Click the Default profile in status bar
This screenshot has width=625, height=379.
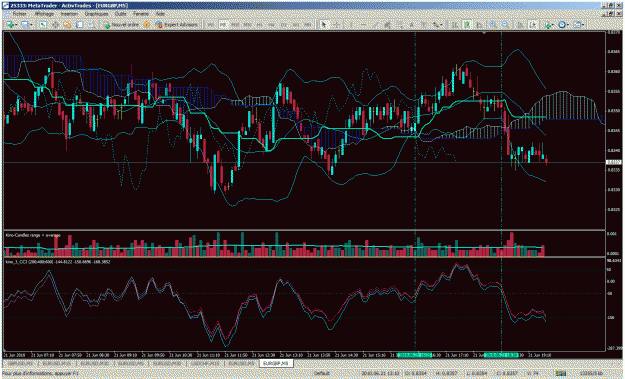(x=321, y=374)
